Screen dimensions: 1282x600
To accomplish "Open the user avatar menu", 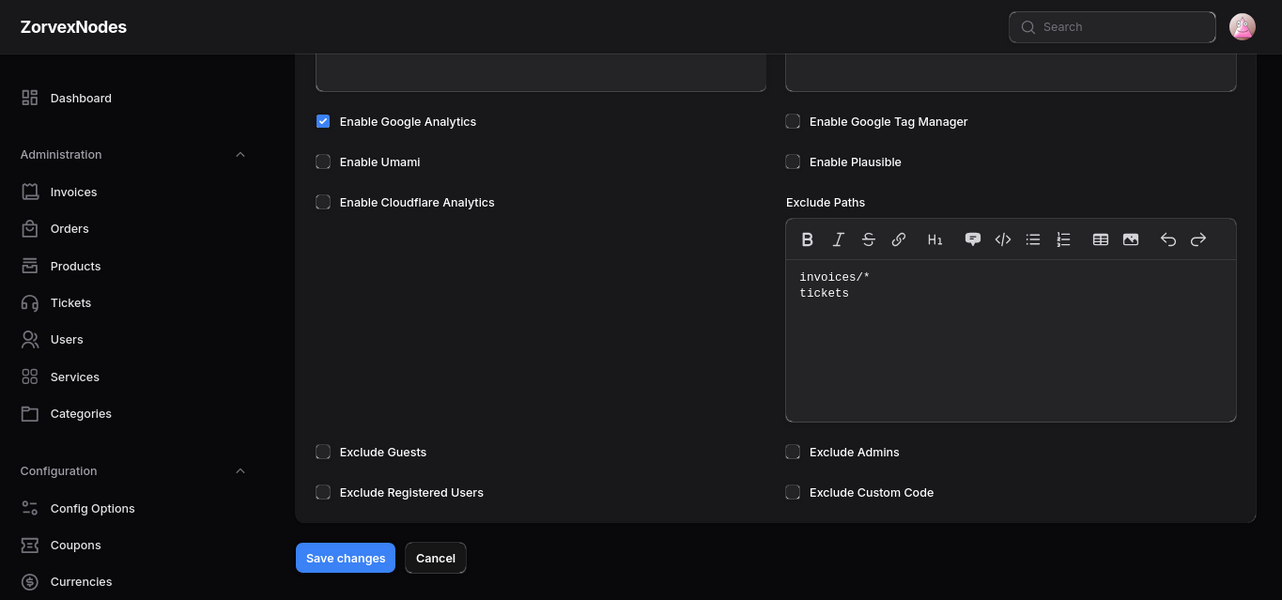I will tap(1242, 27).
